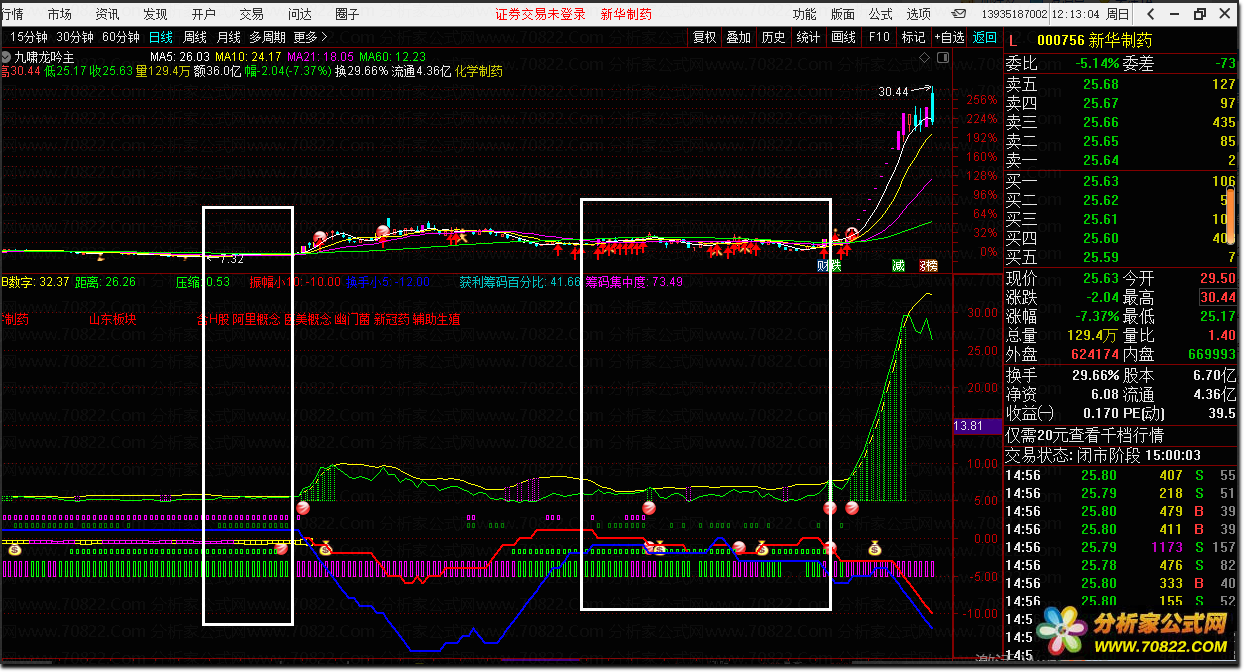Switch to the 60分钟 period tab
Screen dimensions: 1245x672
tap(121, 37)
